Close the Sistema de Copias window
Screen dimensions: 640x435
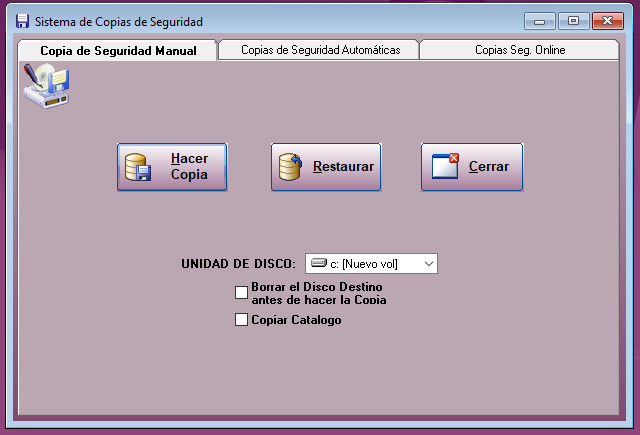[607, 21]
